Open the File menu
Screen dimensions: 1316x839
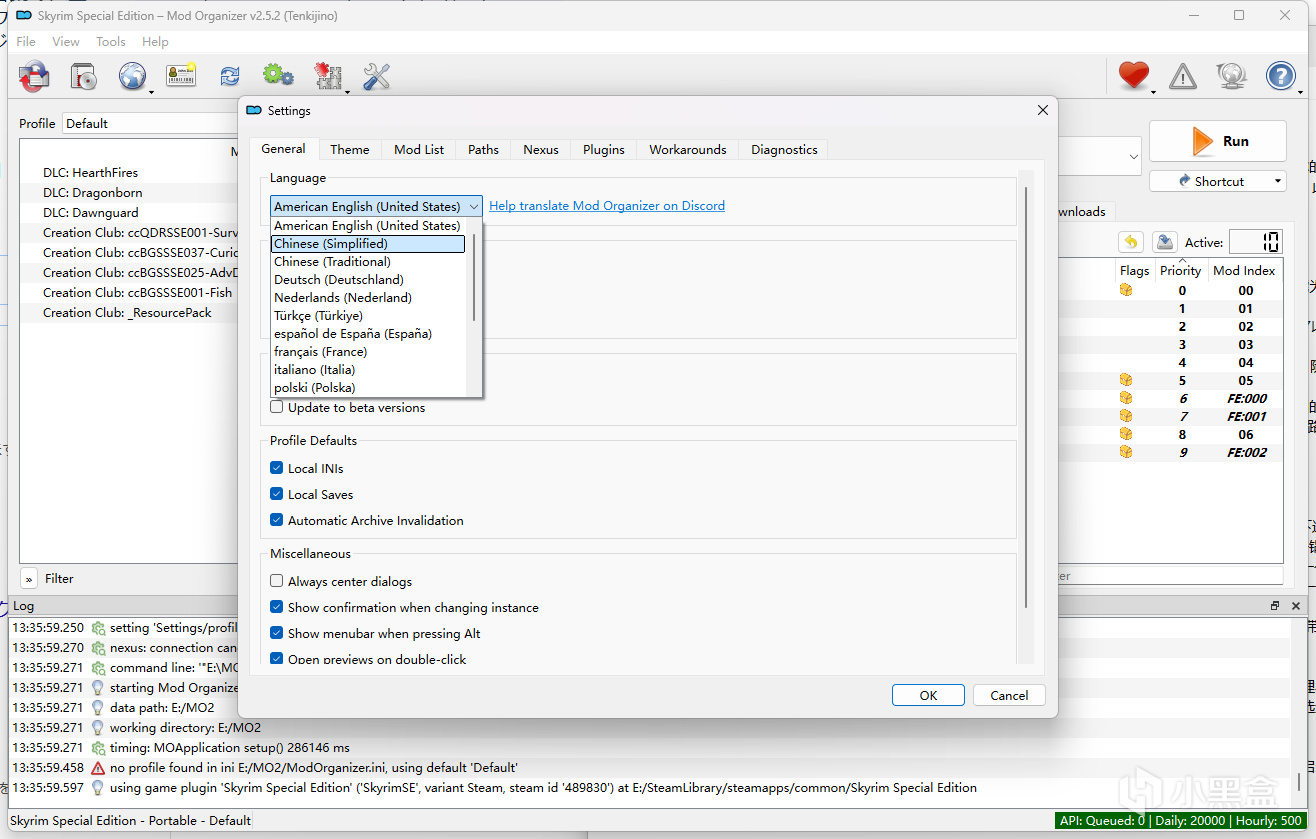click(26, 41)
